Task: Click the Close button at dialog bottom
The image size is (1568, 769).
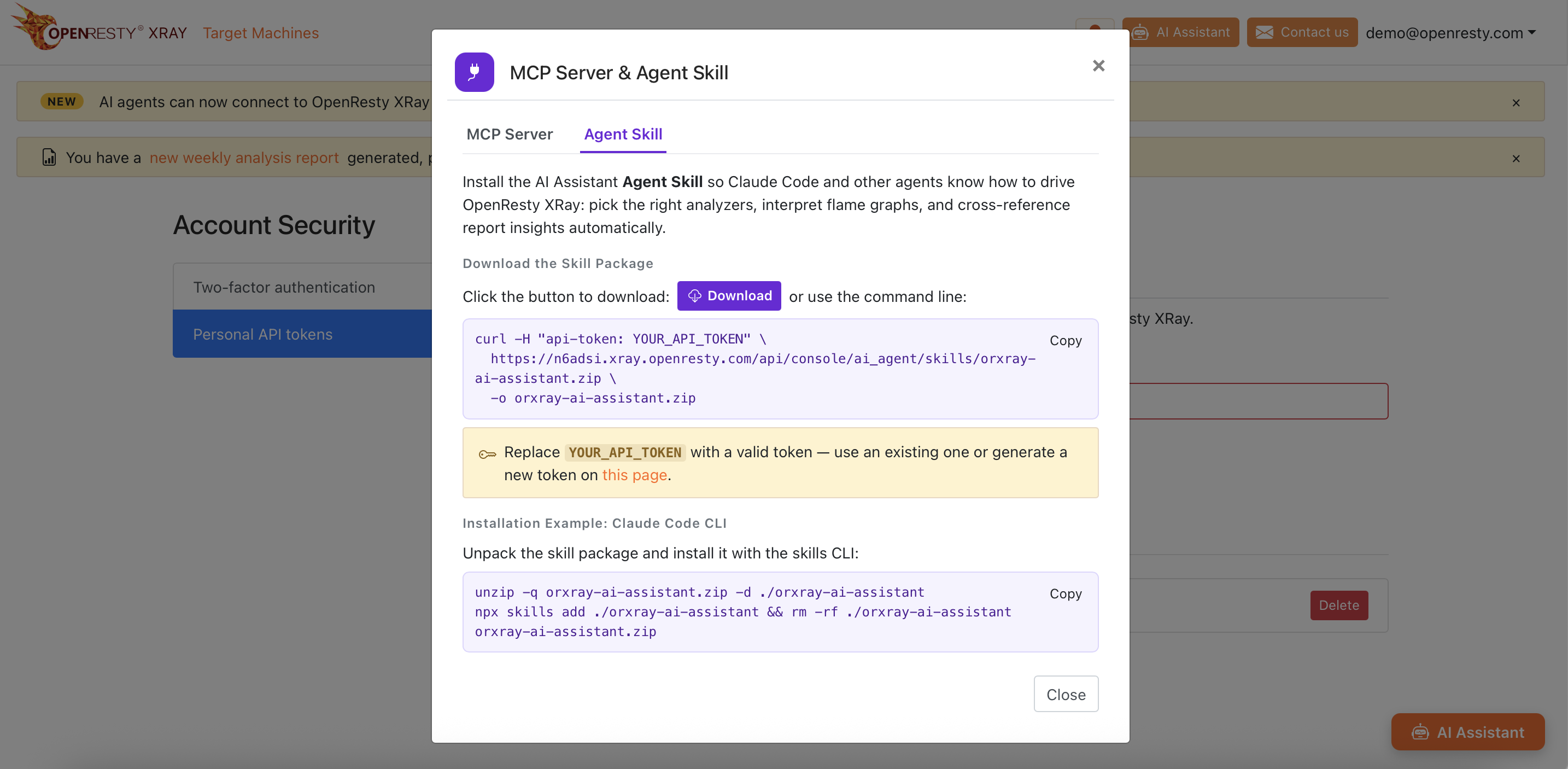Action: coord(1066,694)
